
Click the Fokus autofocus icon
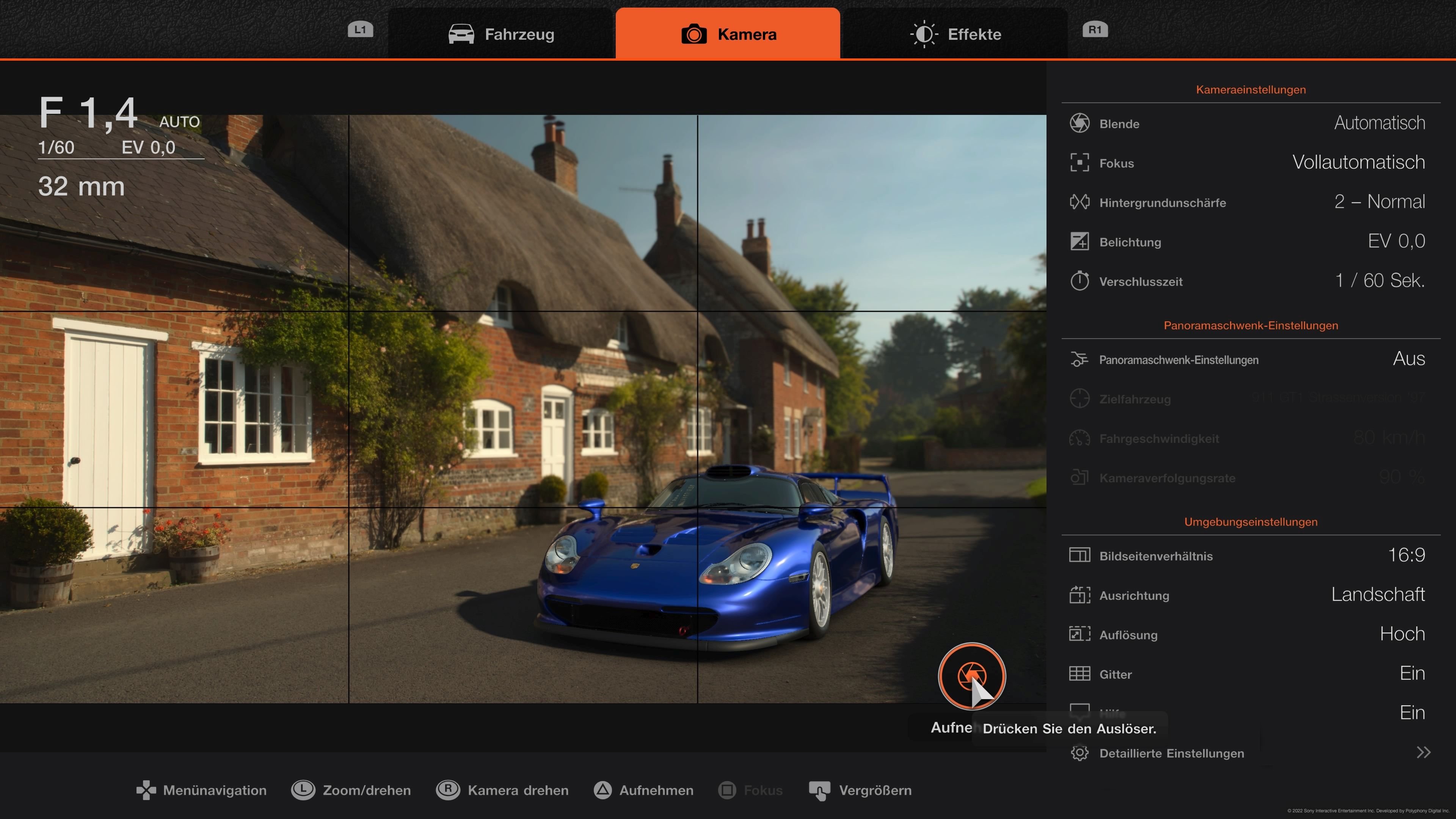1080,162
